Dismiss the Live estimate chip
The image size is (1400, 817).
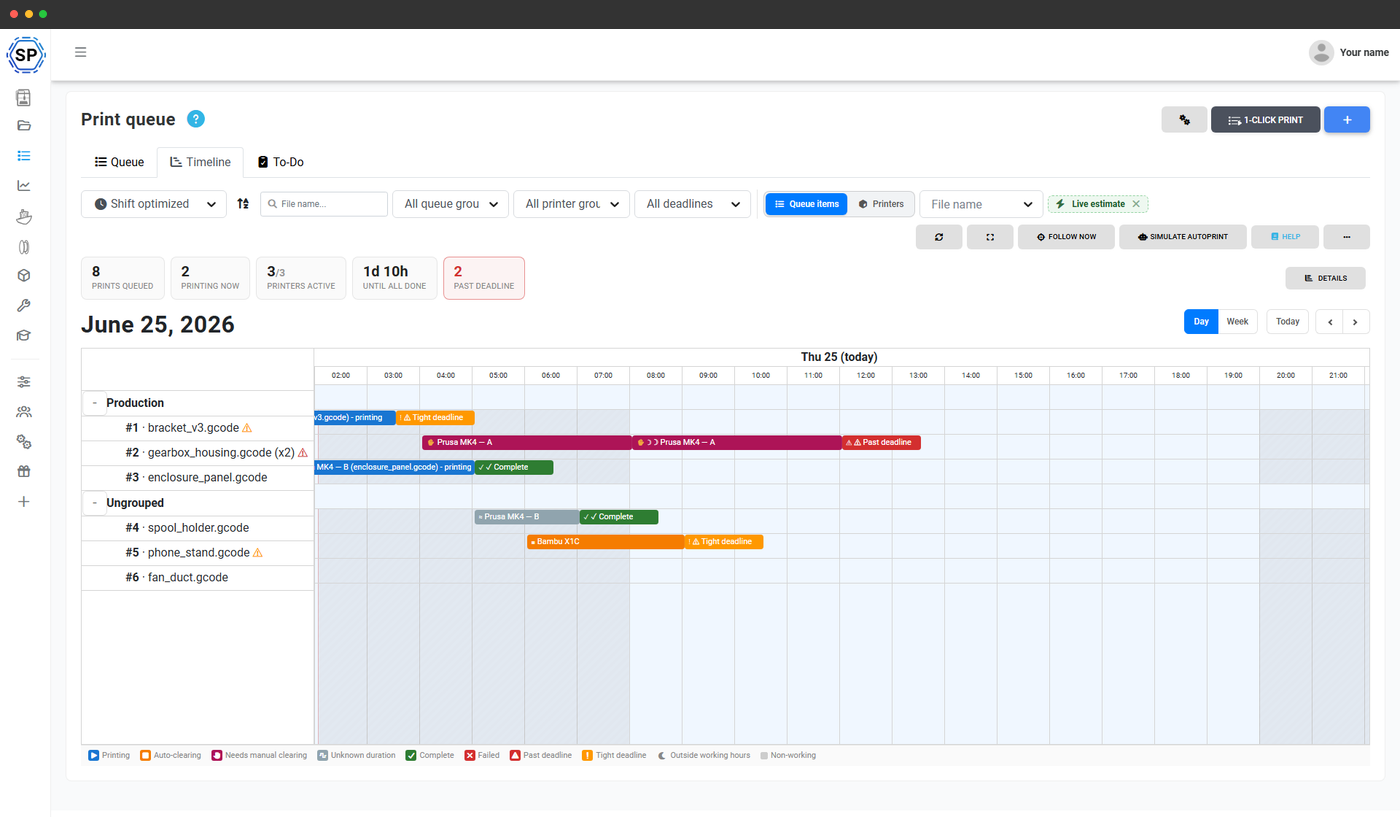coord(1136,204)
